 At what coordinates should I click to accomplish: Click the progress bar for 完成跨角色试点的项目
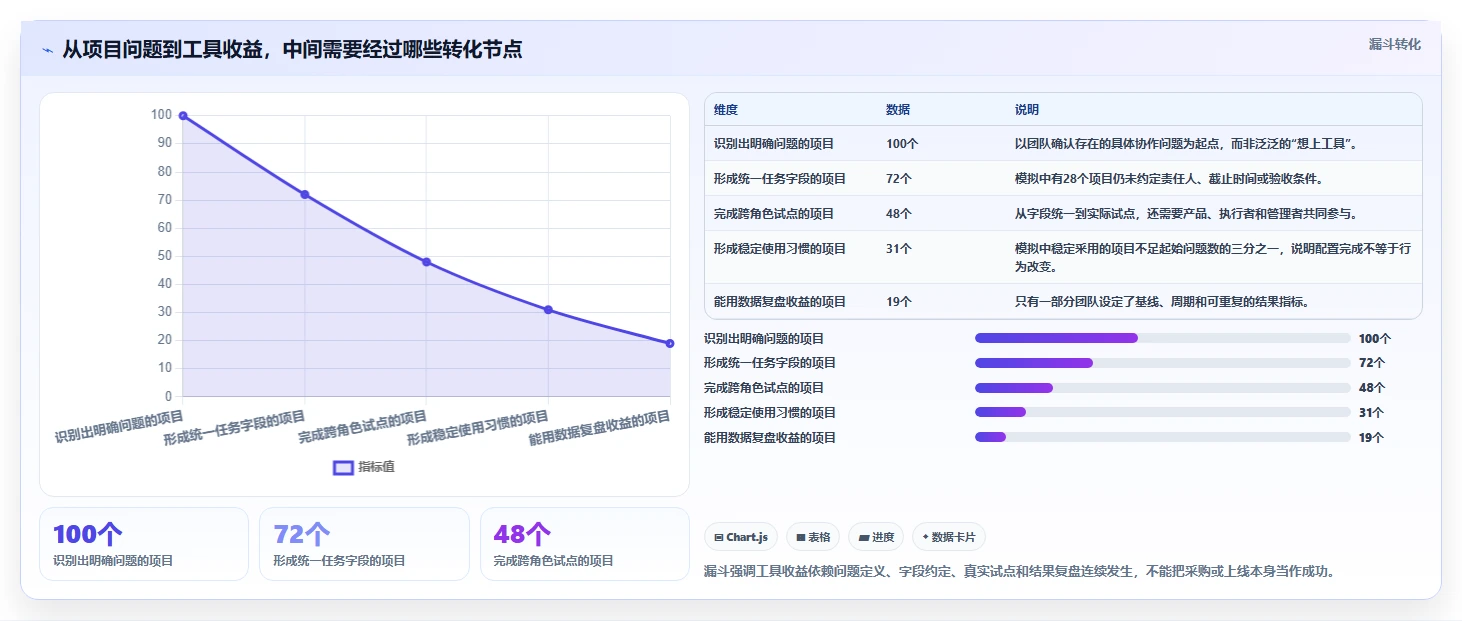[x=1162, y=388]
